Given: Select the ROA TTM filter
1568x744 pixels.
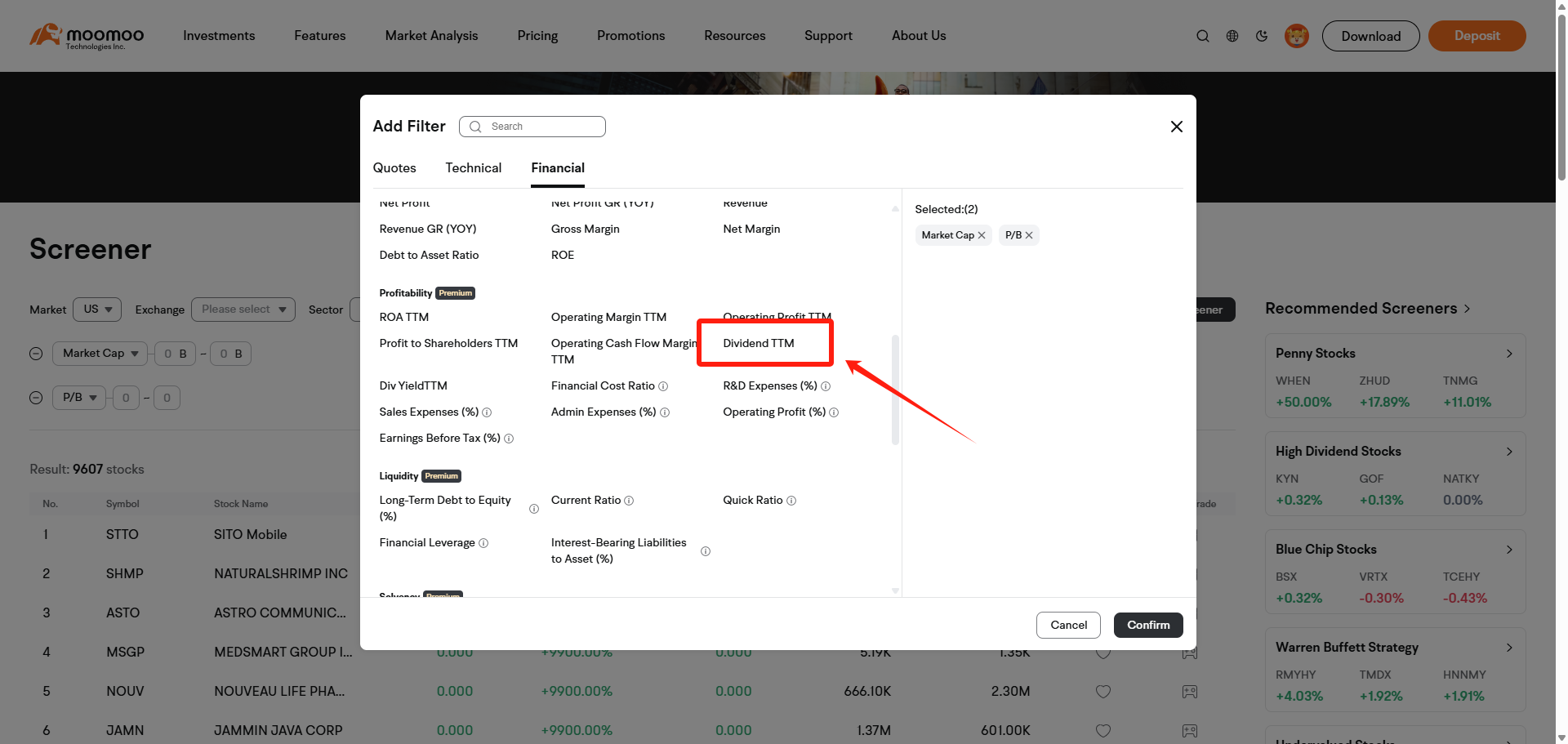Looking at the screenshot, I should click(404, 318).
